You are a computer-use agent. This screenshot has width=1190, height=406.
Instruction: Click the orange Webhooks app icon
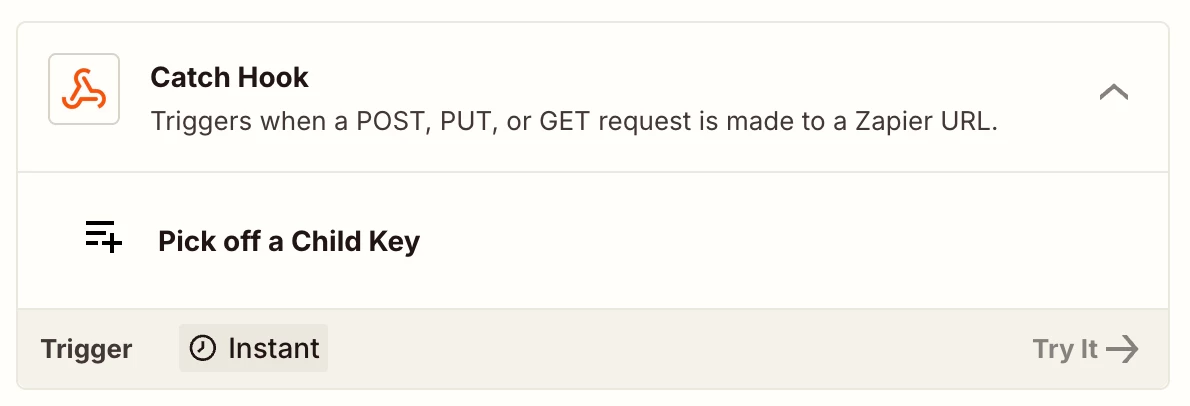tap(83, 90)
